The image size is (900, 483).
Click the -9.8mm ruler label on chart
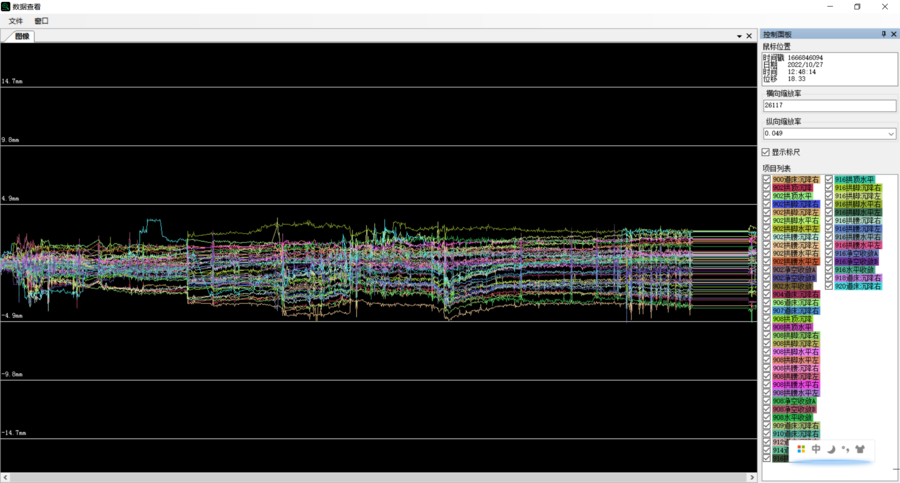12,374
